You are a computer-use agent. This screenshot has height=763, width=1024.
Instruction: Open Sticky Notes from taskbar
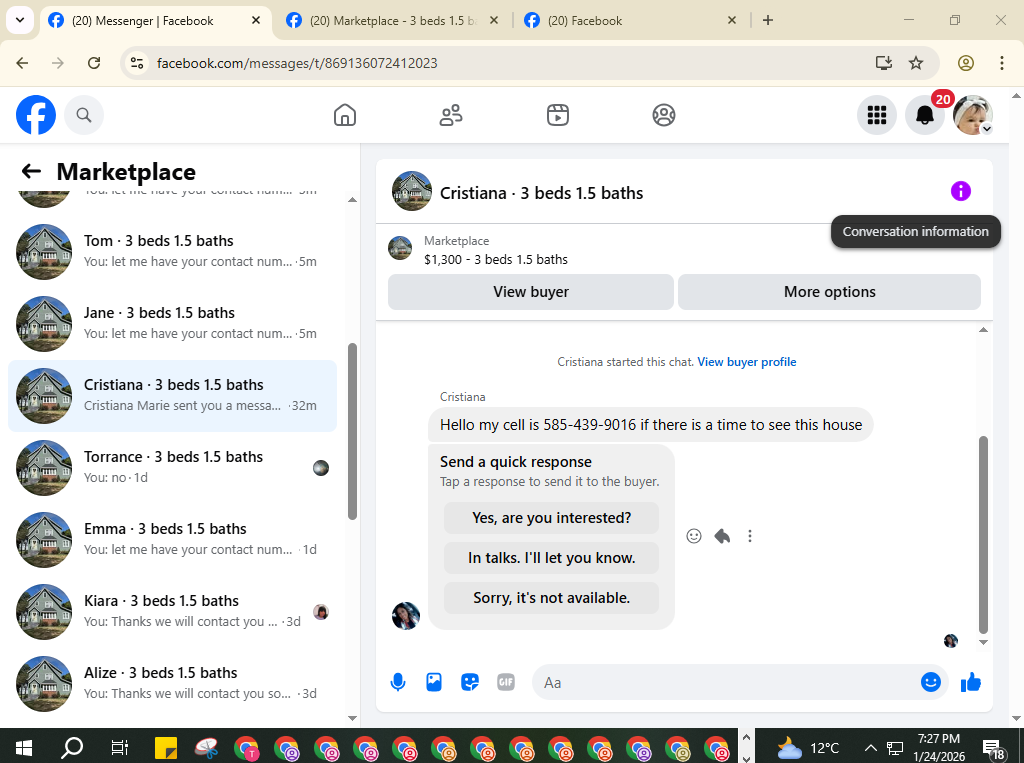pyautogui.click(x=166, y=747)
